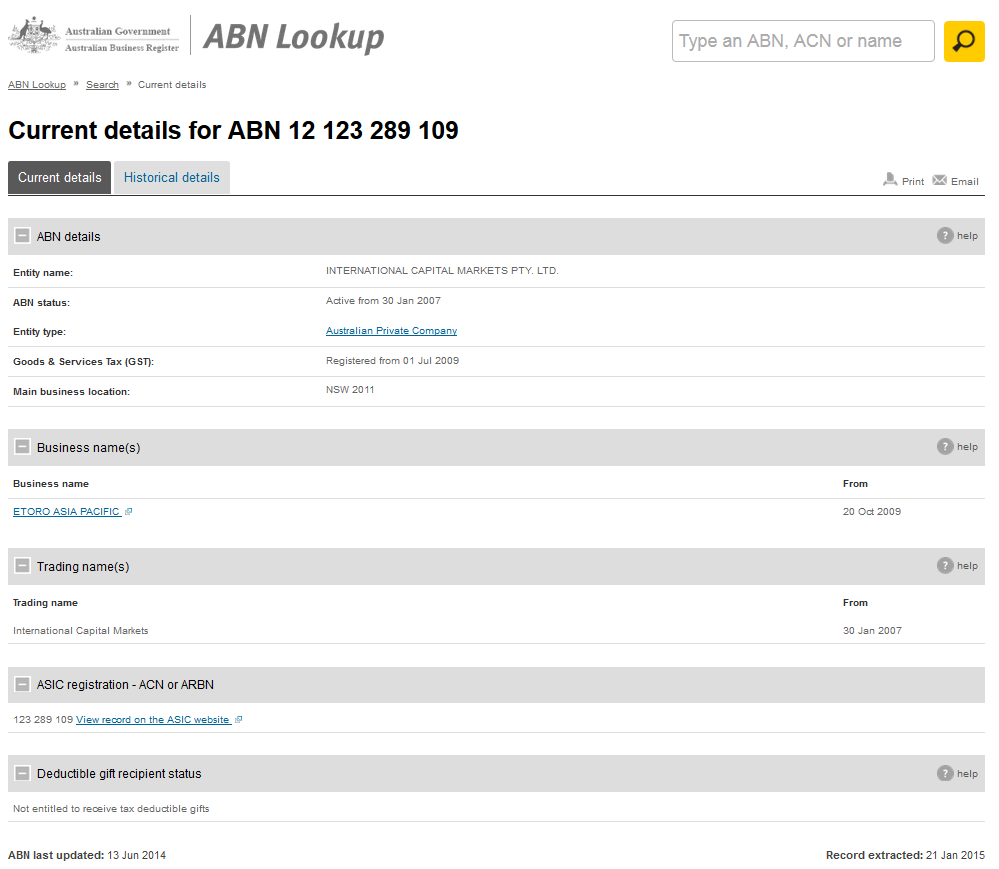Collapse the ASIC registration section
999x869 pixels.
pyautogui.click(x=22, y=684)
